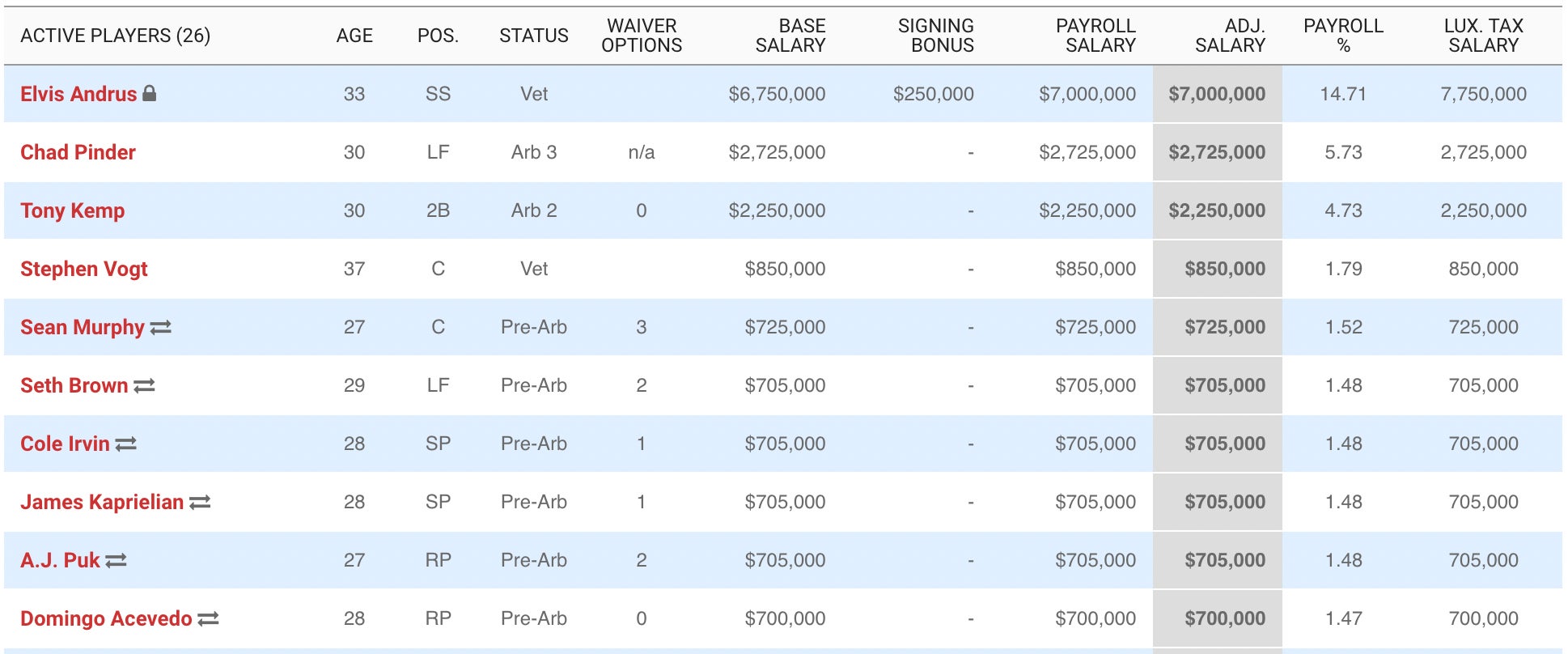Image resolution: width=1568 pixels, height=654 pixels.
Task: Sort table by Age column header
Action: [x=354, y=36]
